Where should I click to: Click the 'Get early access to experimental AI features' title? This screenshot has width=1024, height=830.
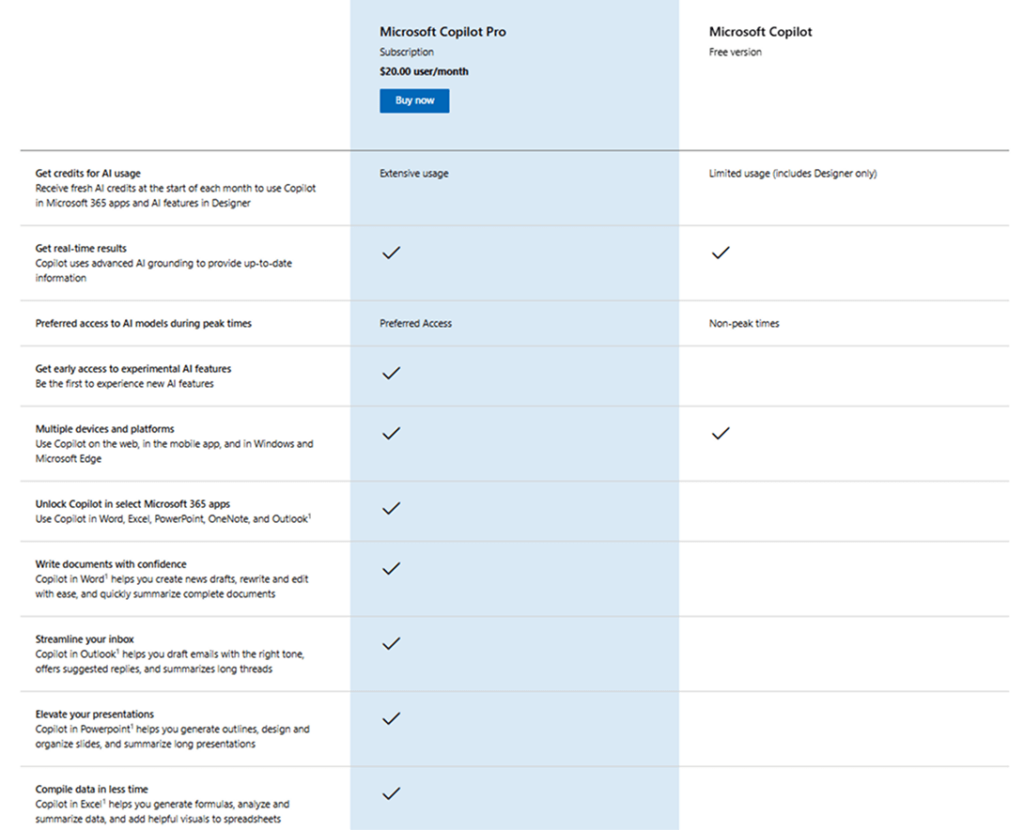click(x=133, y=369)
